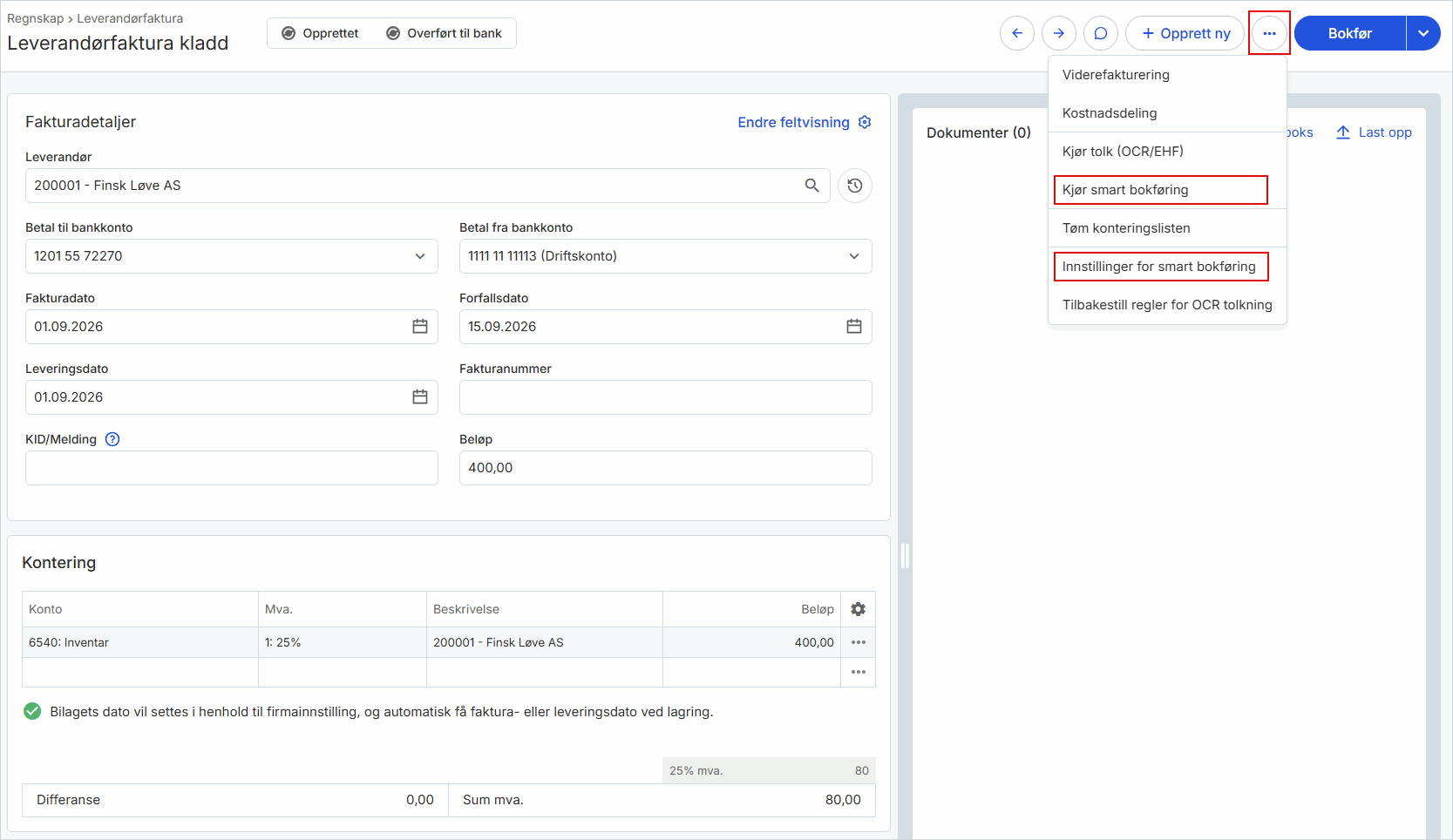The height and width of the screenshot is (840, 1453).
Task: Select Kostnadsdeling menu item
Action: (x=1167, y=113)
